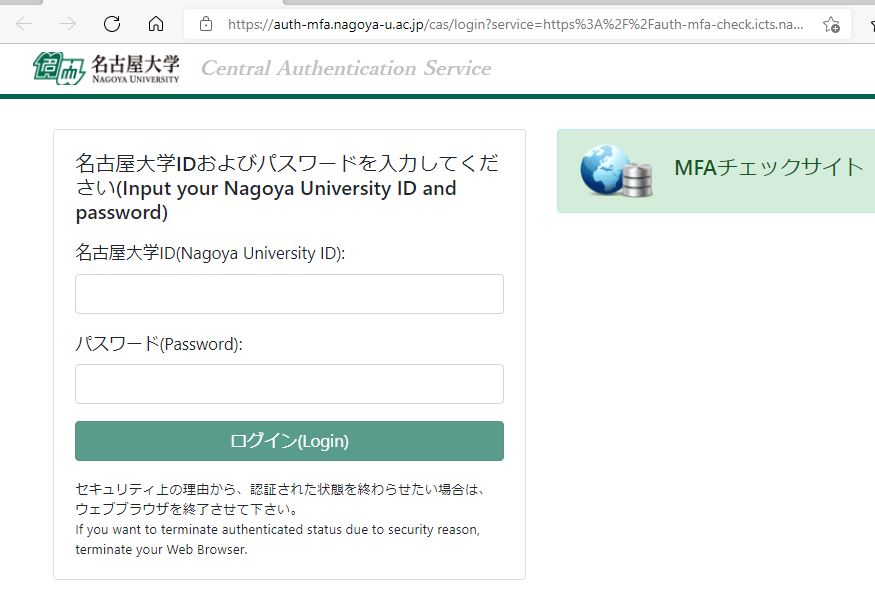Navigate forward using the forward arrow
Image resolution: width=875 pixels, height=591 pixels.
click(66, 23)
